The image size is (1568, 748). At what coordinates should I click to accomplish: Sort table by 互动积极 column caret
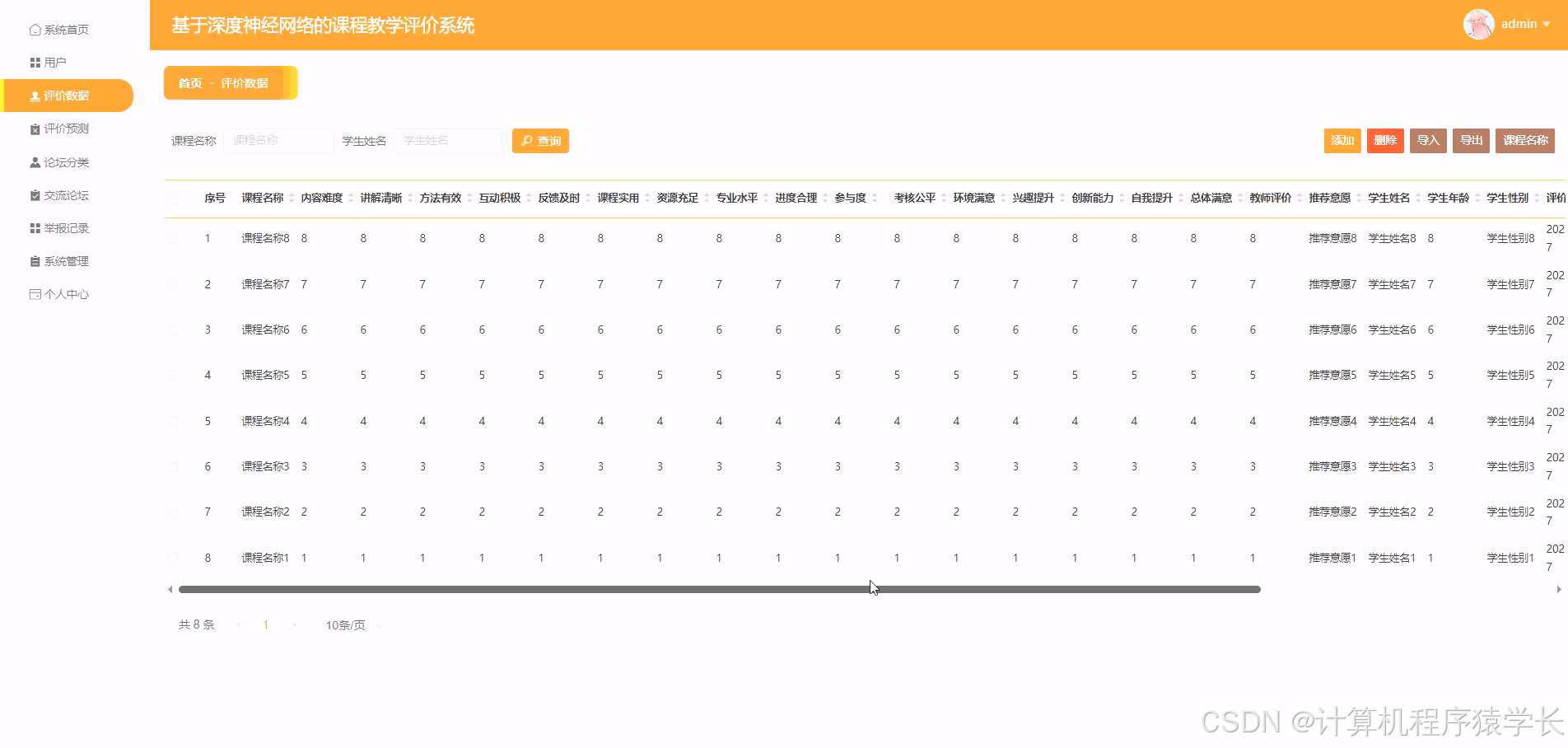529,198
